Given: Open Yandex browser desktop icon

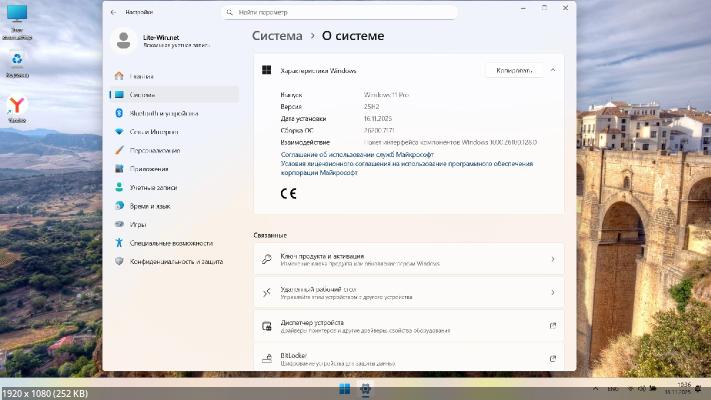Looking at the screenshot, I should [17, 106].
